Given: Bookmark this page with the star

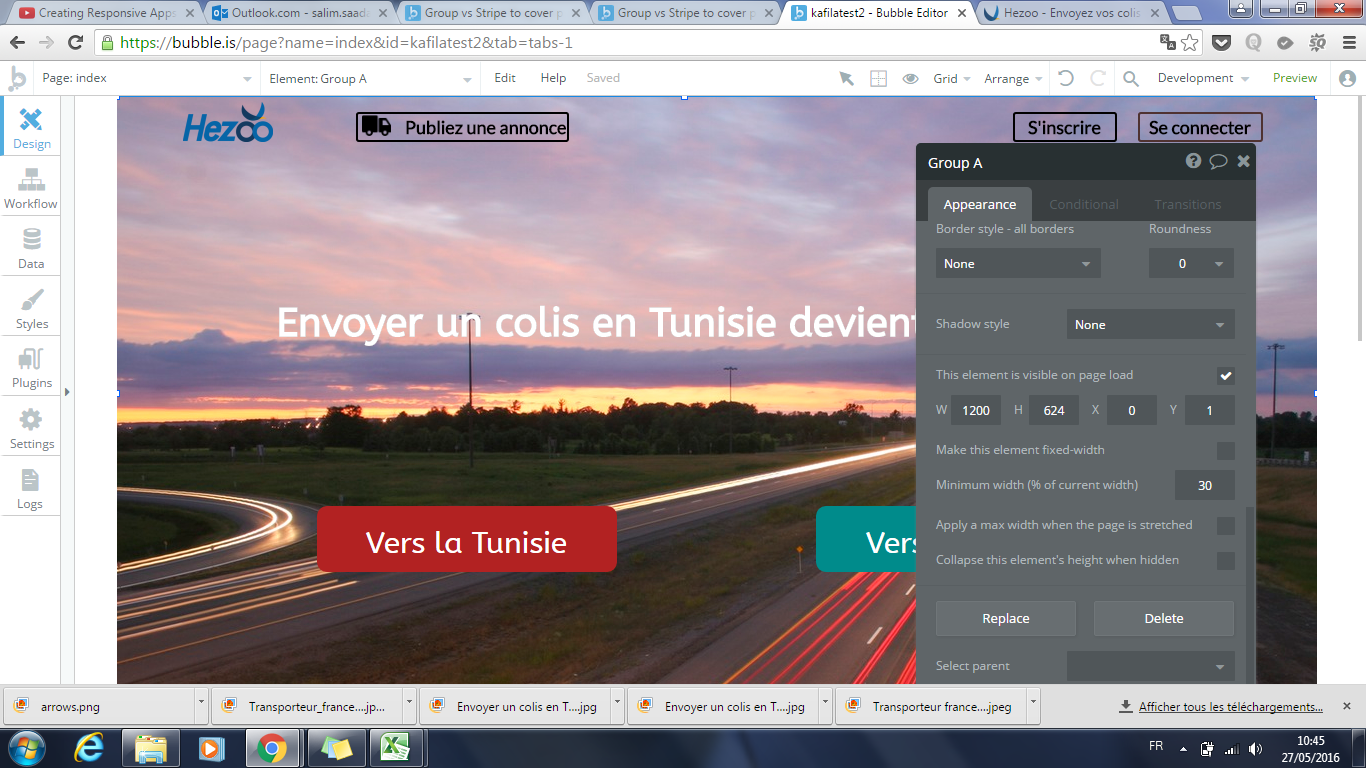Looking at the screenshot, I should [x=1190, y=43].
